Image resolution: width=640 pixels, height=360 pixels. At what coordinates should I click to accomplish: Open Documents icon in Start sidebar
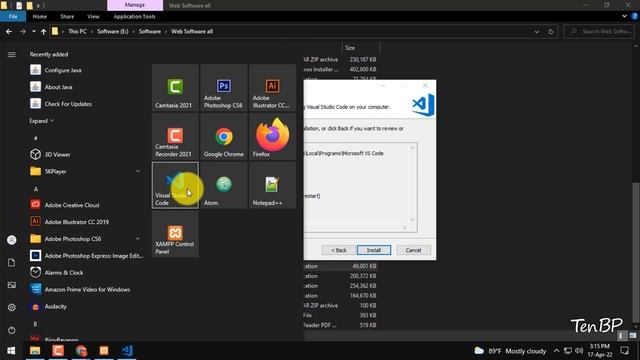point(11,262)
